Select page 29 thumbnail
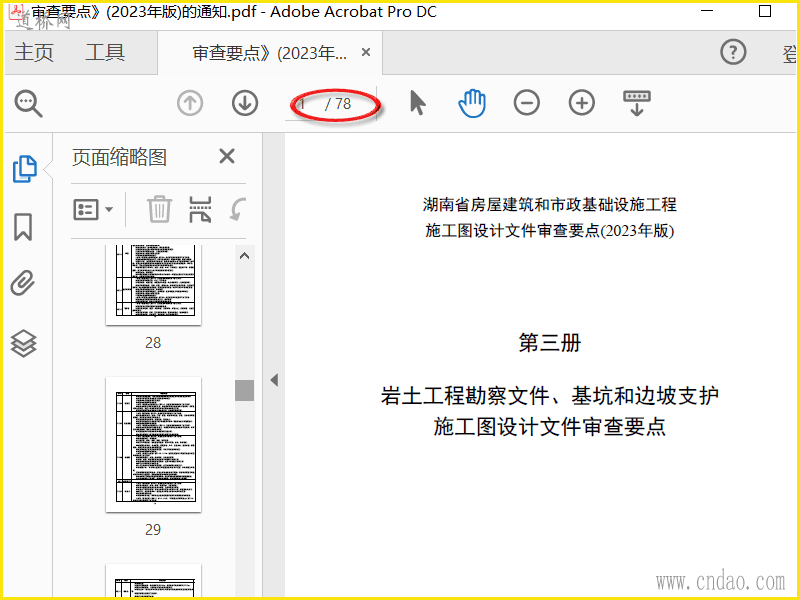This screenshot has width=800, height=600. pyautogui.click(x=154, y=444)
